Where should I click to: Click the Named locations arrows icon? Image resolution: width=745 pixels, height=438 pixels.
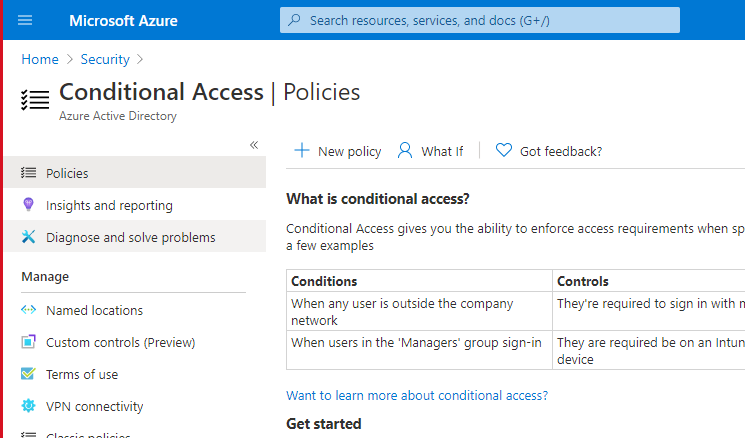(28, 310)
